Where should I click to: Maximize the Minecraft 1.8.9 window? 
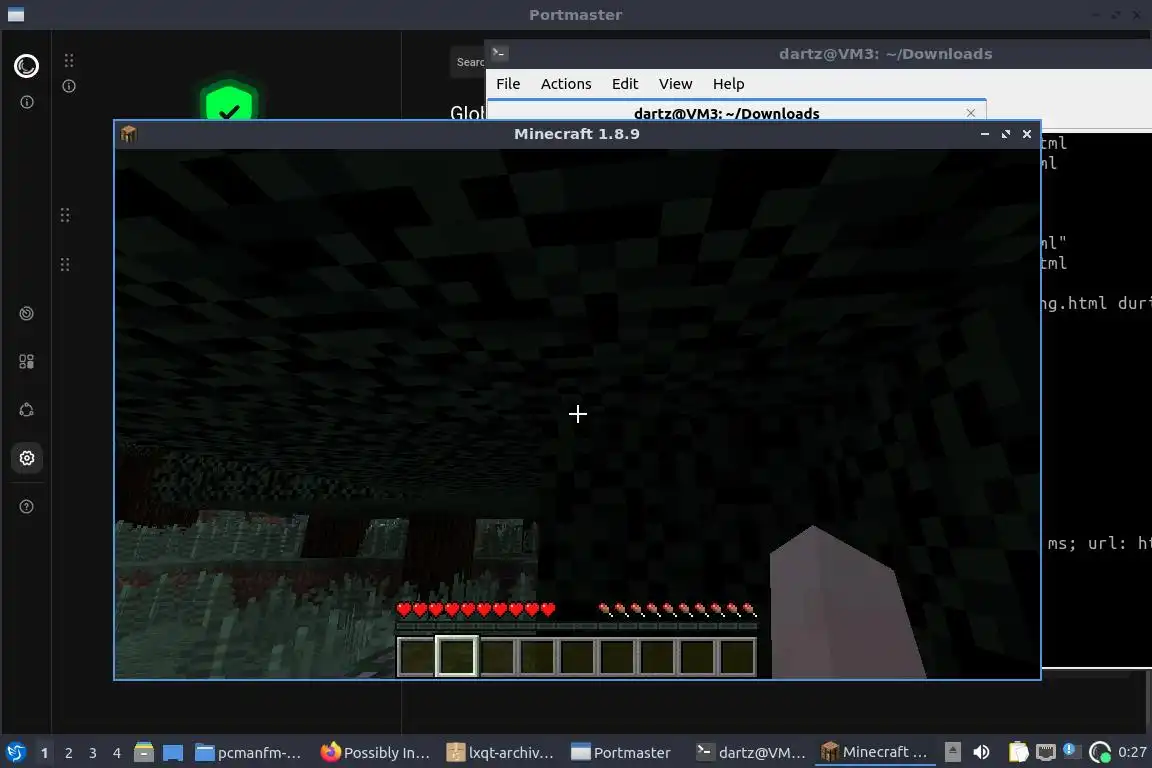pyautogui.click(x=1006, y=134)
